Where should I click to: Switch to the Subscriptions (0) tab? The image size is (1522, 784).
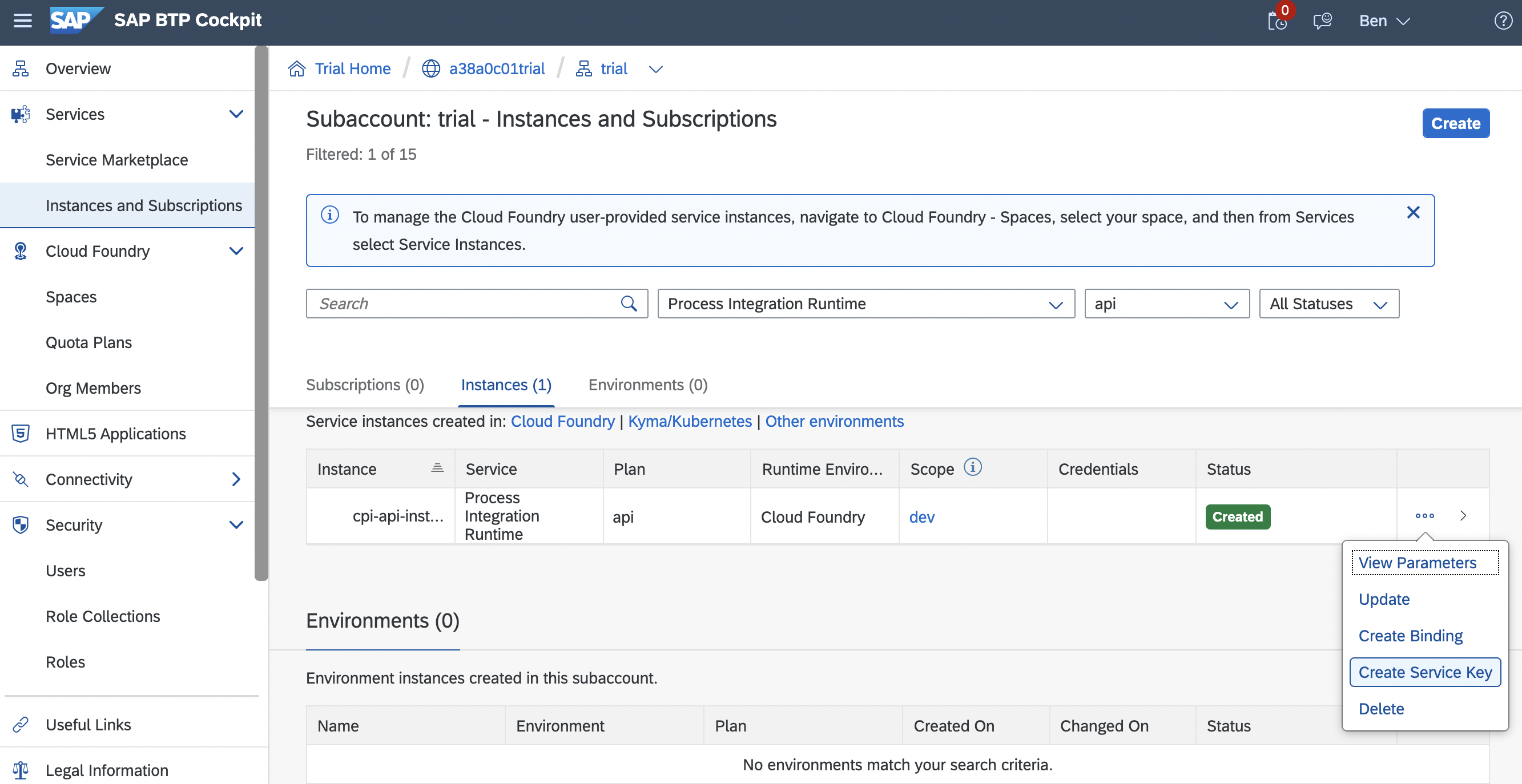point(365,385)
